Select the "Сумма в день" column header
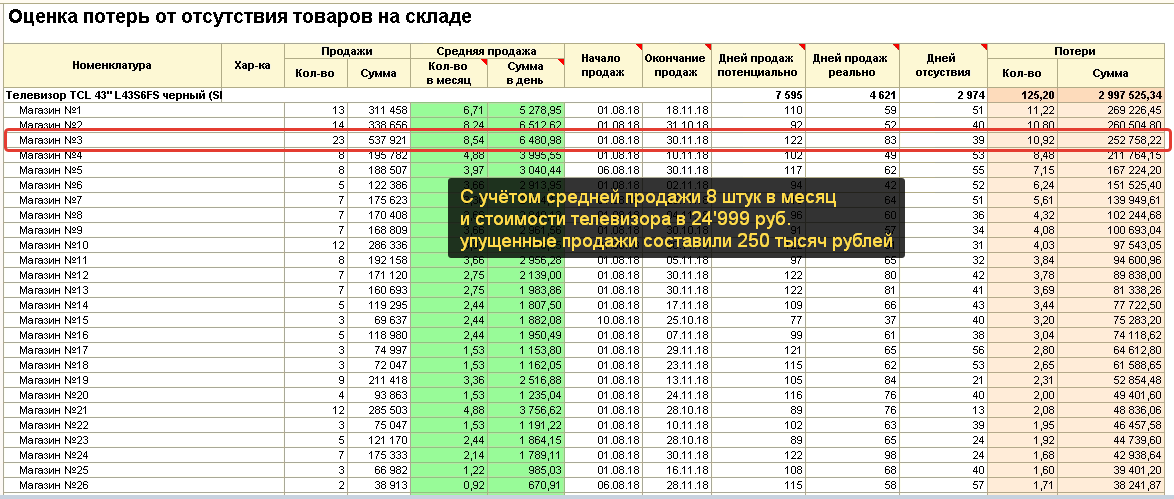The height and width of the screenshot is (499, 1174). coord(525,73)
